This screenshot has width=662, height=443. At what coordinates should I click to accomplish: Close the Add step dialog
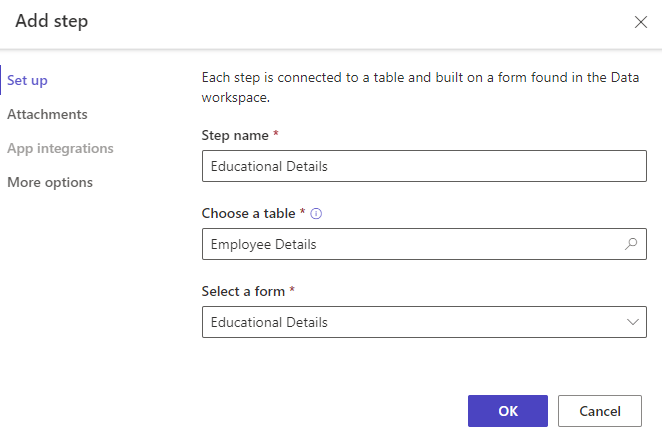click(640, 22)
